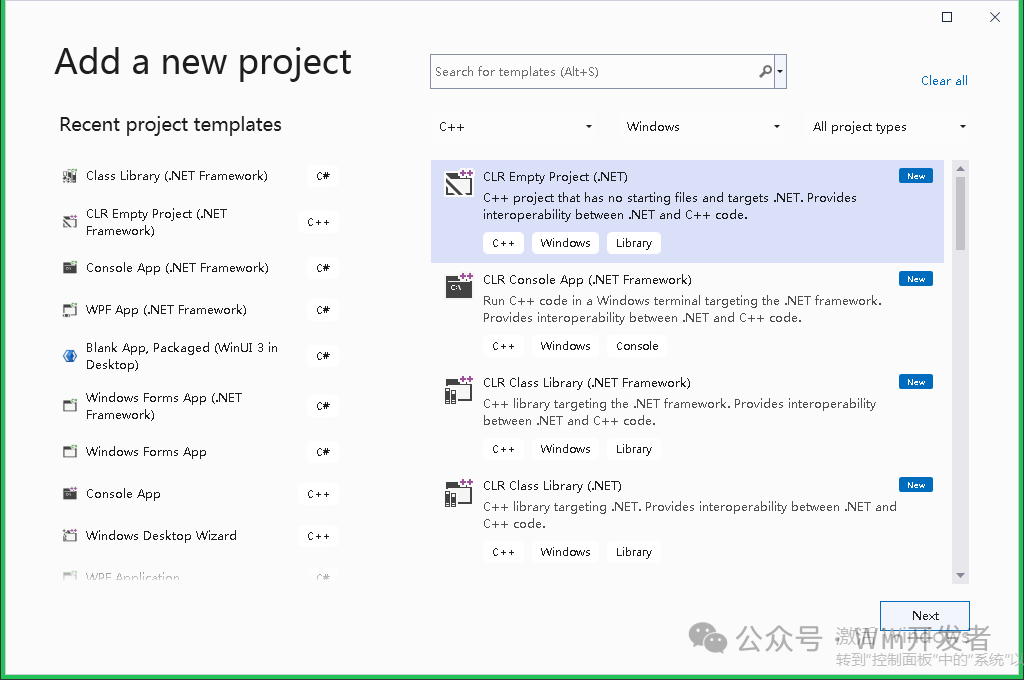Click the CLR Console App (.NET Framework) list icon
Viewport: 1024px width, 680px height.
click(458, 286)
